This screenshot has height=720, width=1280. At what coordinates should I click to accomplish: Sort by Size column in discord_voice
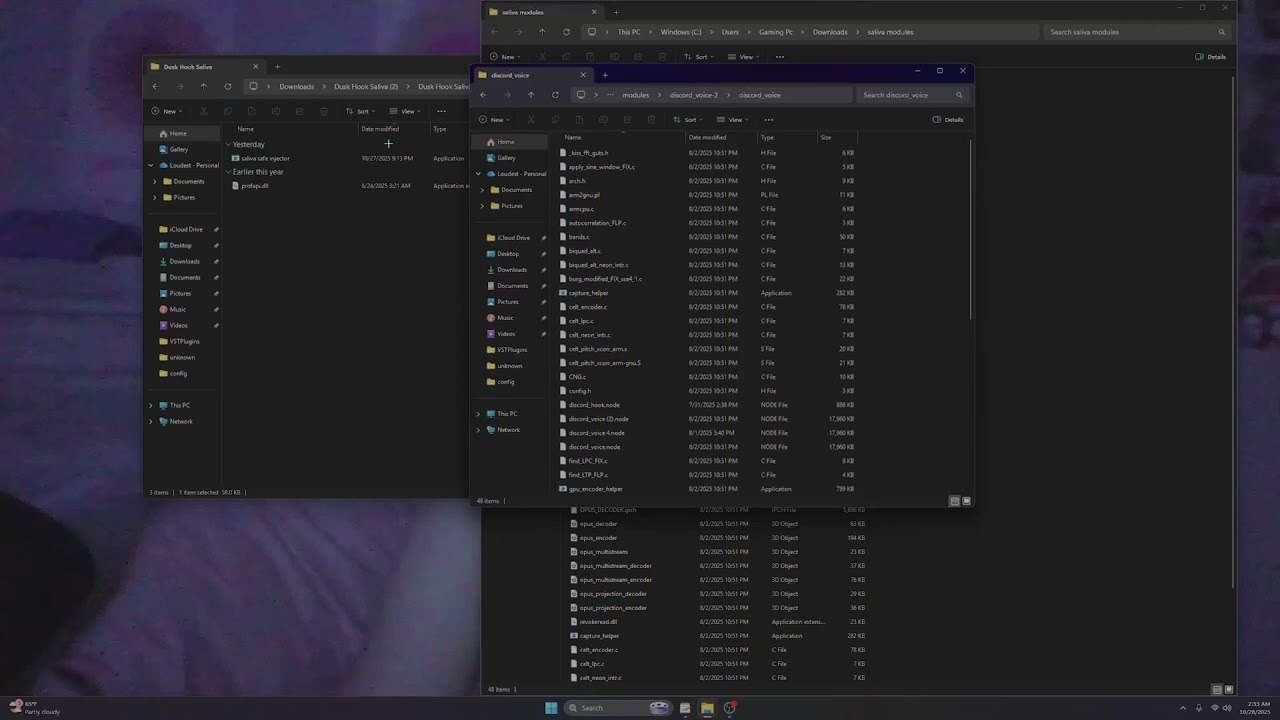pyautogui.click(x=826, y=137)
